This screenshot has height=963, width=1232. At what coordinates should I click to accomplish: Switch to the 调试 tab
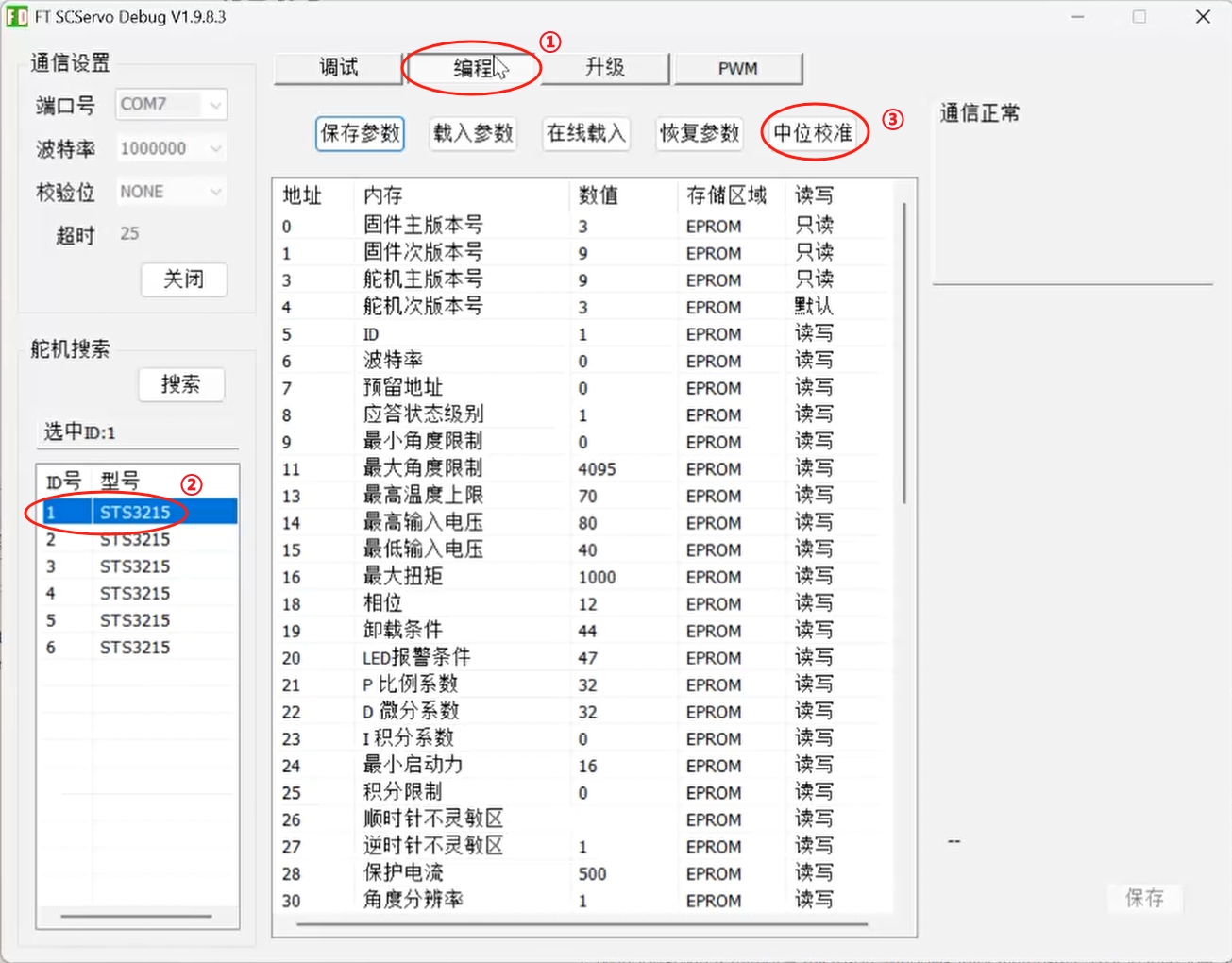point(339,68)
